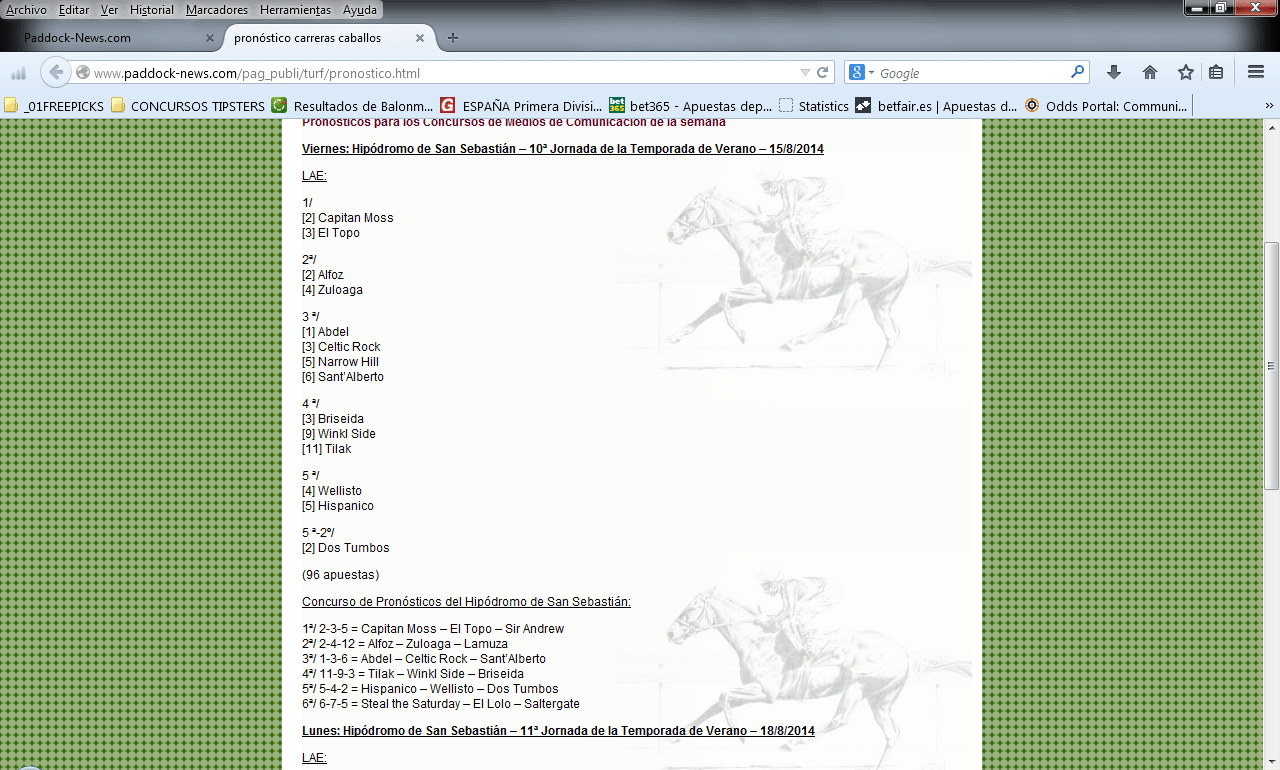Open URL history dropdown arrow
This screenshot has width=1280, height=770.
805,73
